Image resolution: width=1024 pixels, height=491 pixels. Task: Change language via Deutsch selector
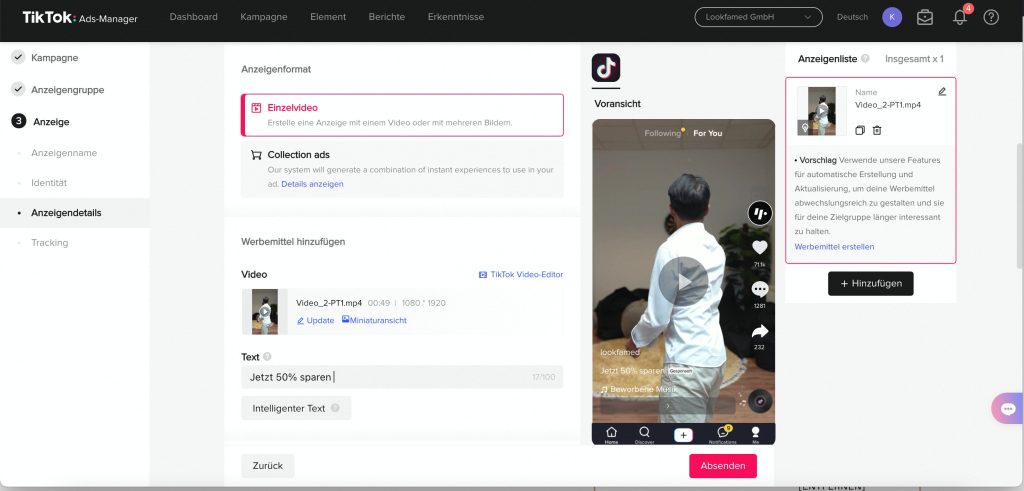click(852, 18)
